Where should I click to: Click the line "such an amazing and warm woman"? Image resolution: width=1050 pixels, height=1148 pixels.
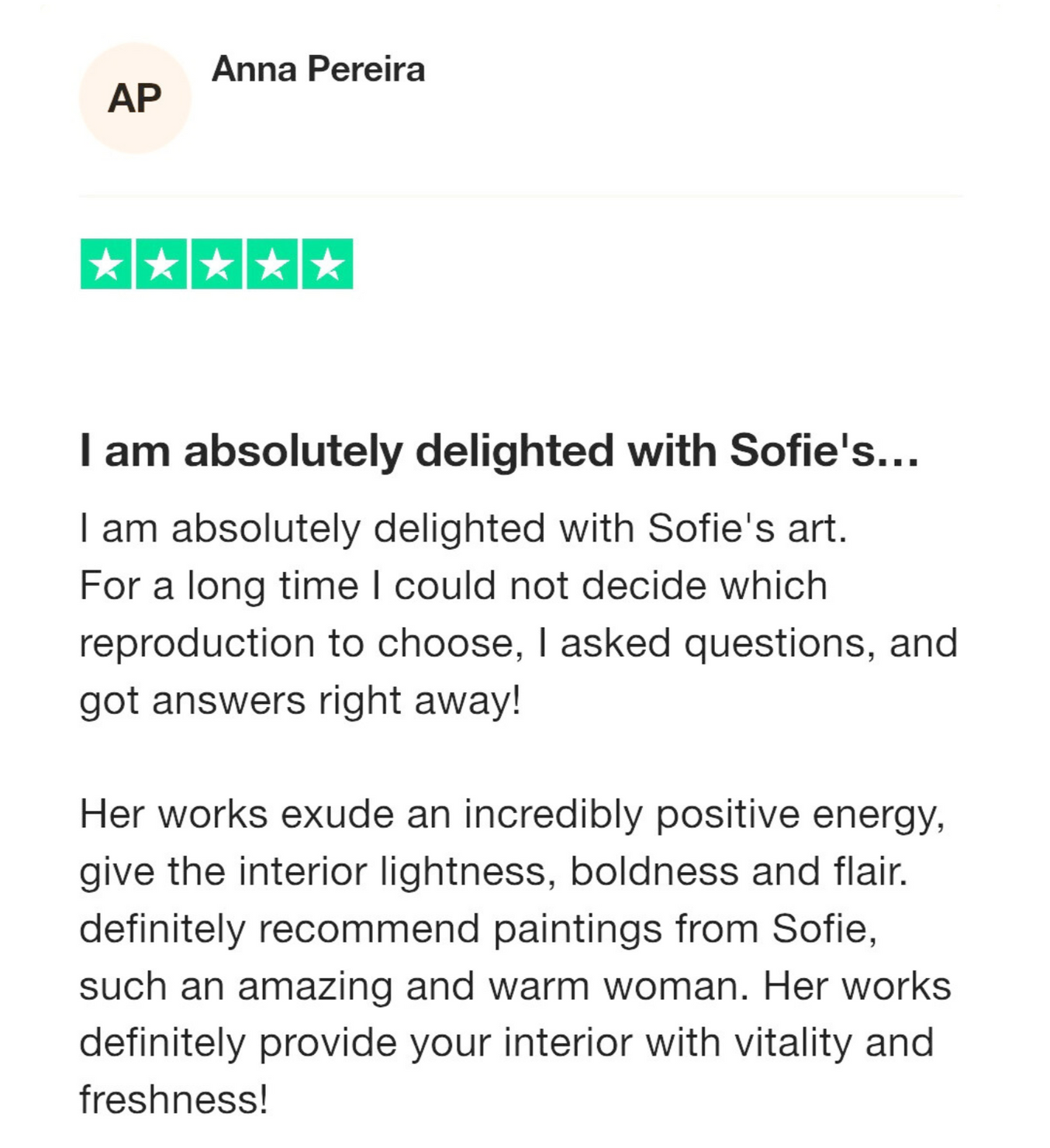coord(515,986)
